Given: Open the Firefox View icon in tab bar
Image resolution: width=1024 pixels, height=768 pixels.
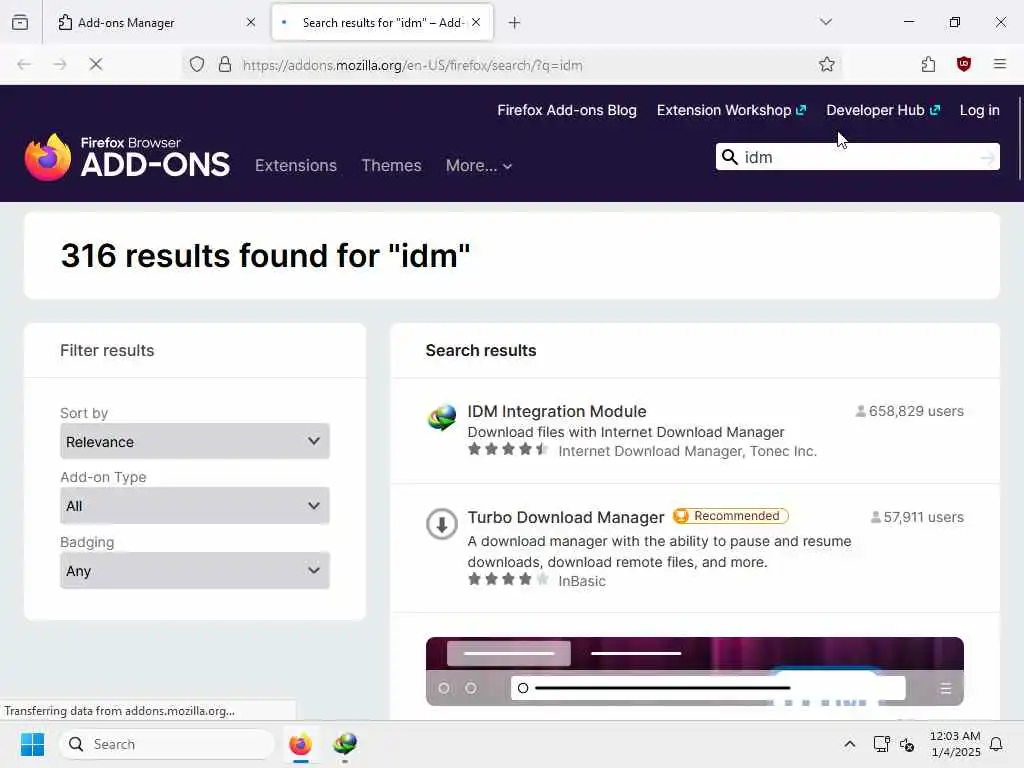Looking at the screenshot, I should coord(20,22).
